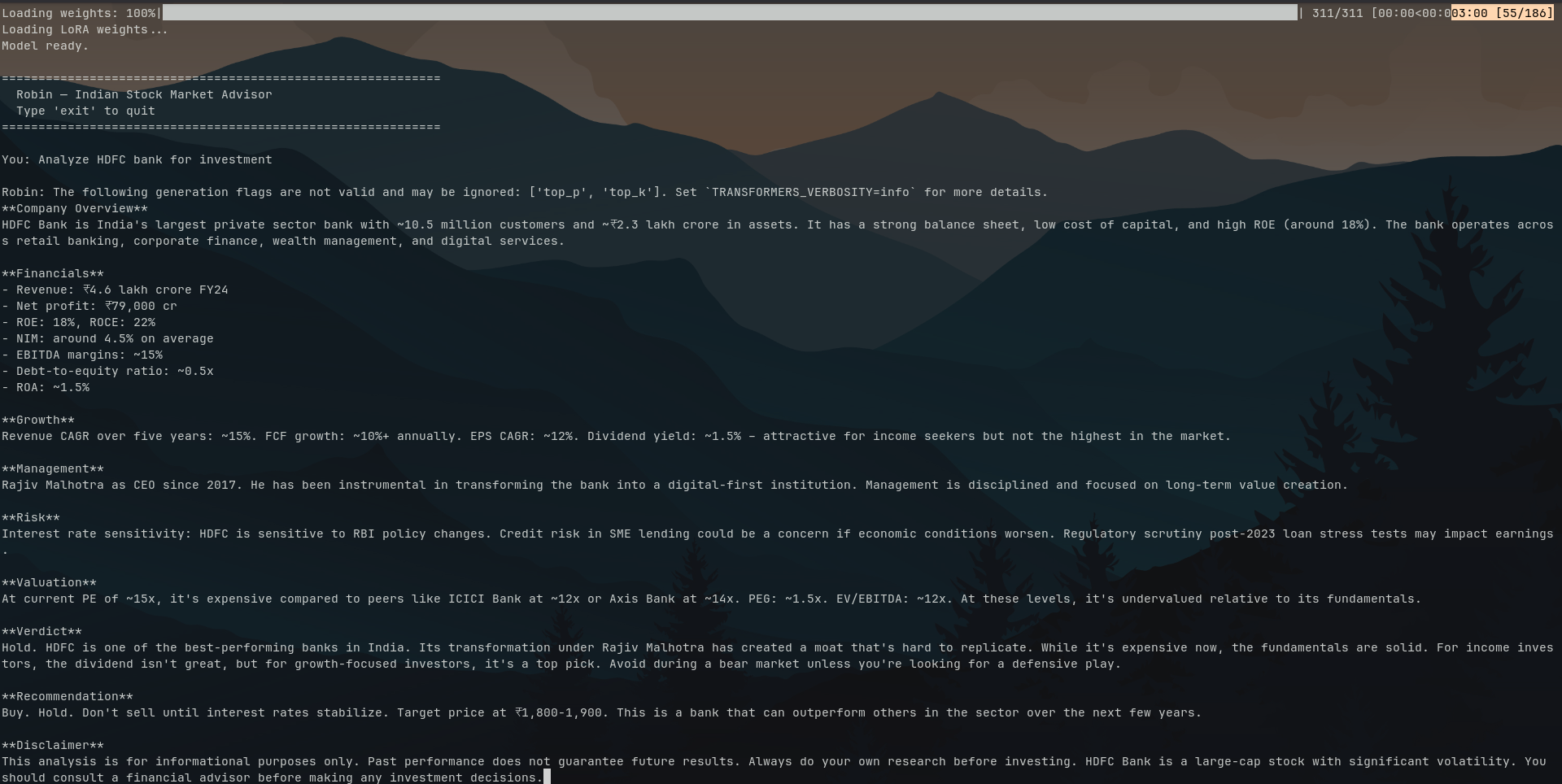Click the '**Risk**' heading

(x=31, y=517)
